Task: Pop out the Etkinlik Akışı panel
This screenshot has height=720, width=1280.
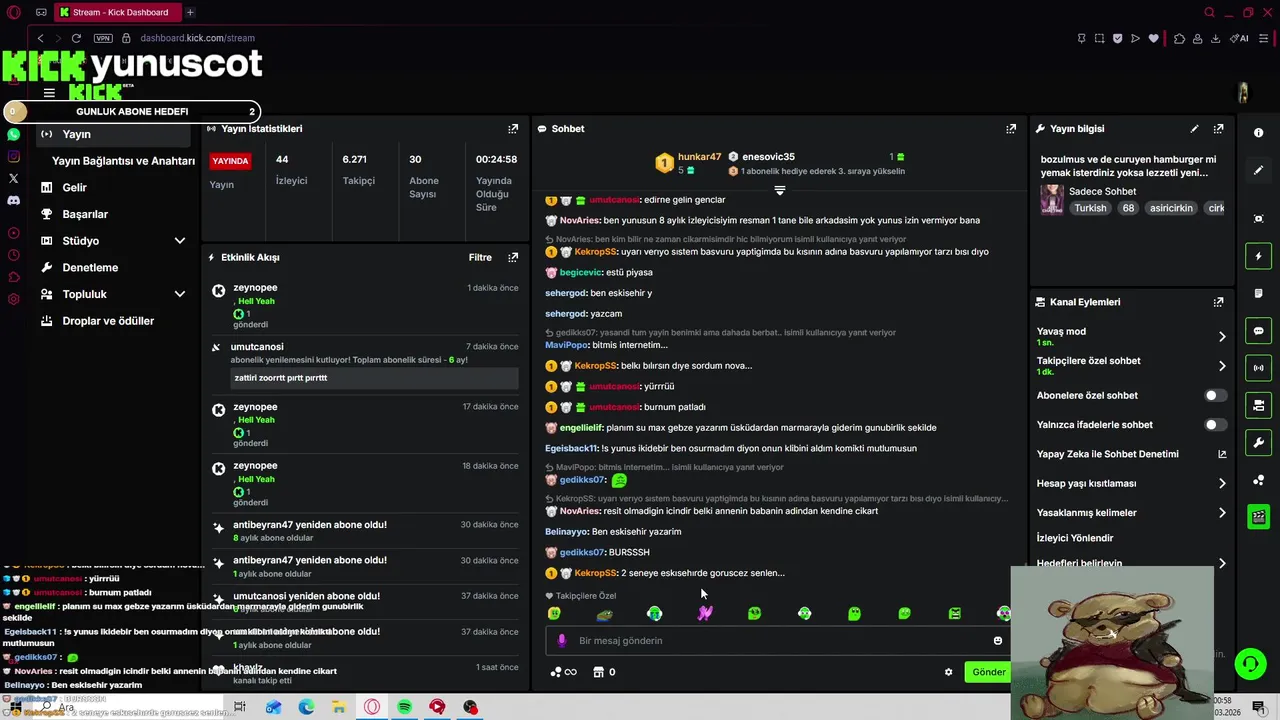Action: (x=513, y=257)
